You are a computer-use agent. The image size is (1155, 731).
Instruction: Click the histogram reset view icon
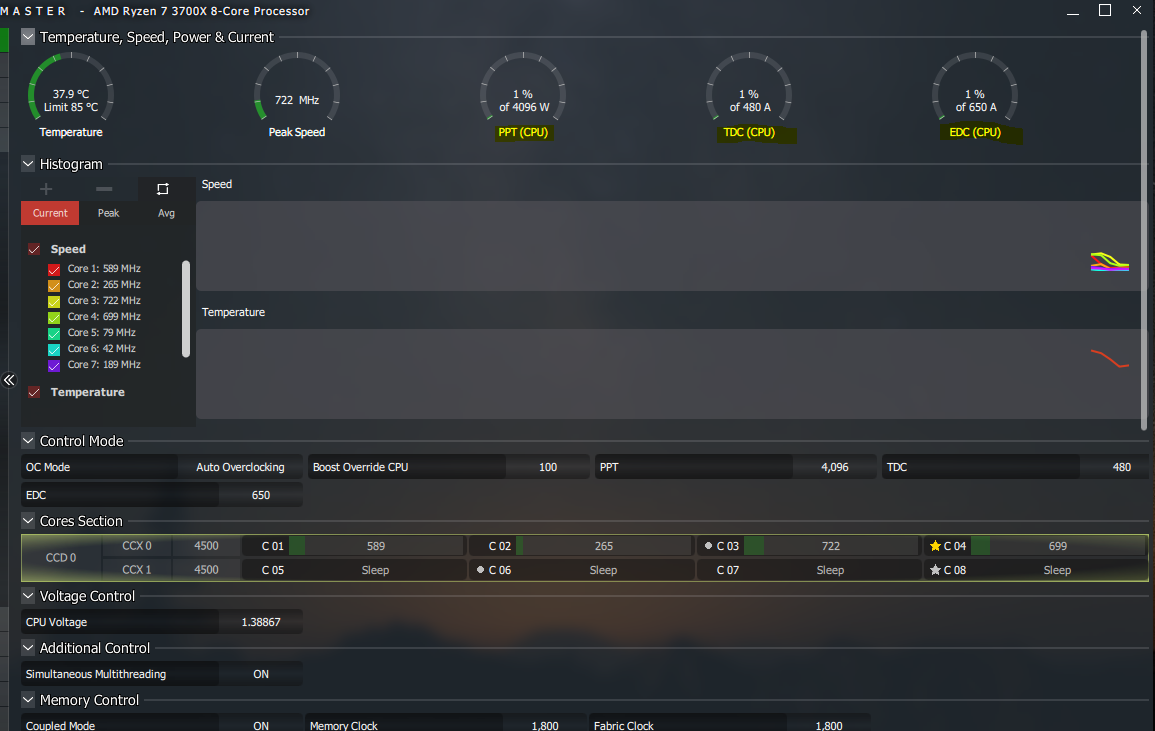click(x=163, y=189)
